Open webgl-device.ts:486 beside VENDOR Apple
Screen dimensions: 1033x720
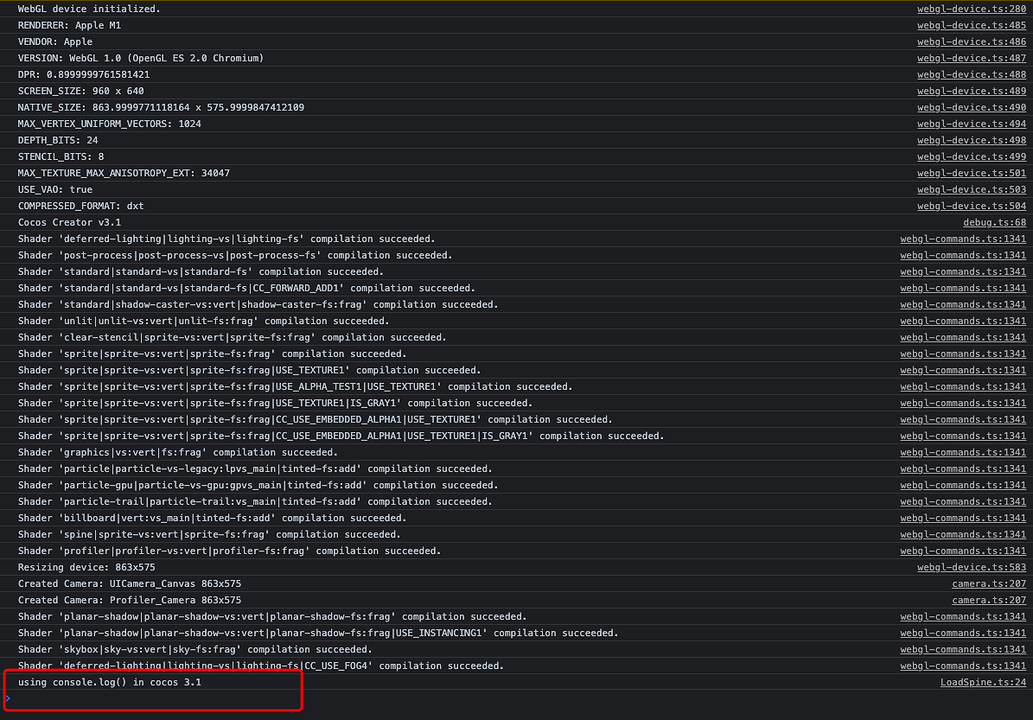click(971, 41)
